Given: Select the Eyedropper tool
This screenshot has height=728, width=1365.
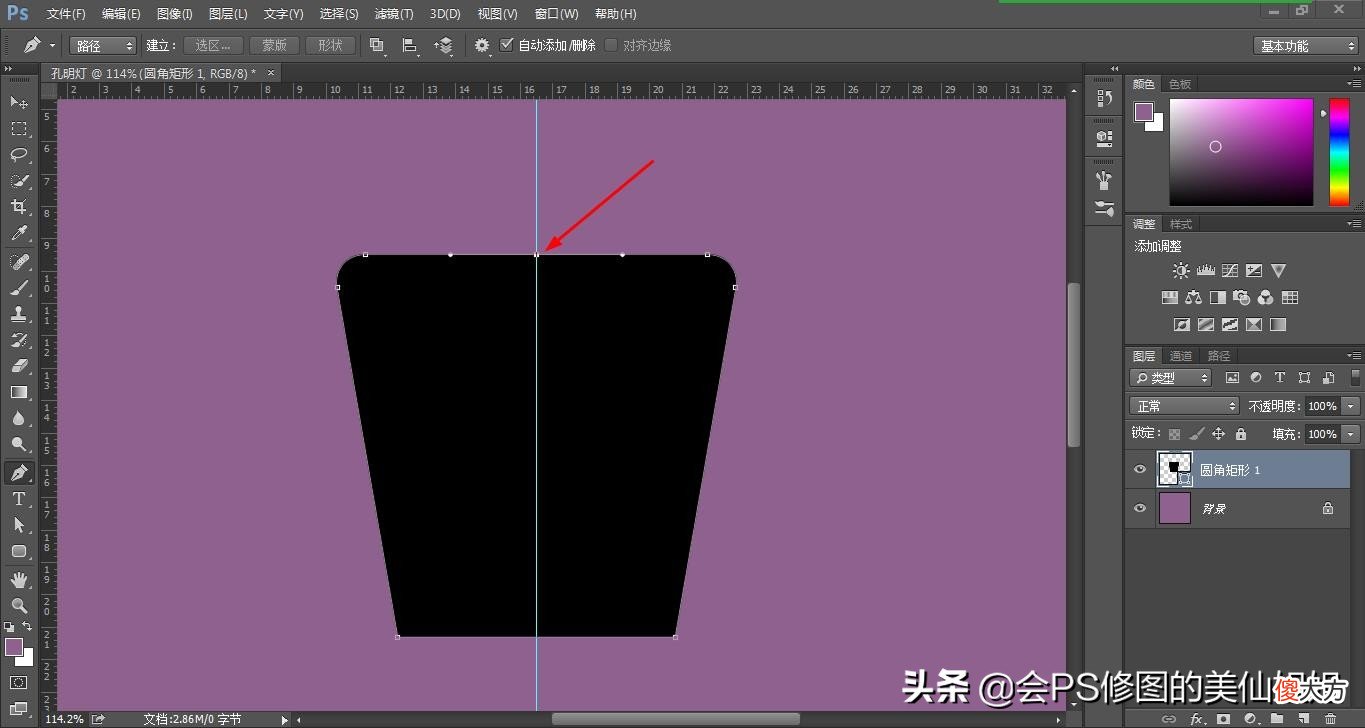Looking at the screenshot, I should [19, 233].
